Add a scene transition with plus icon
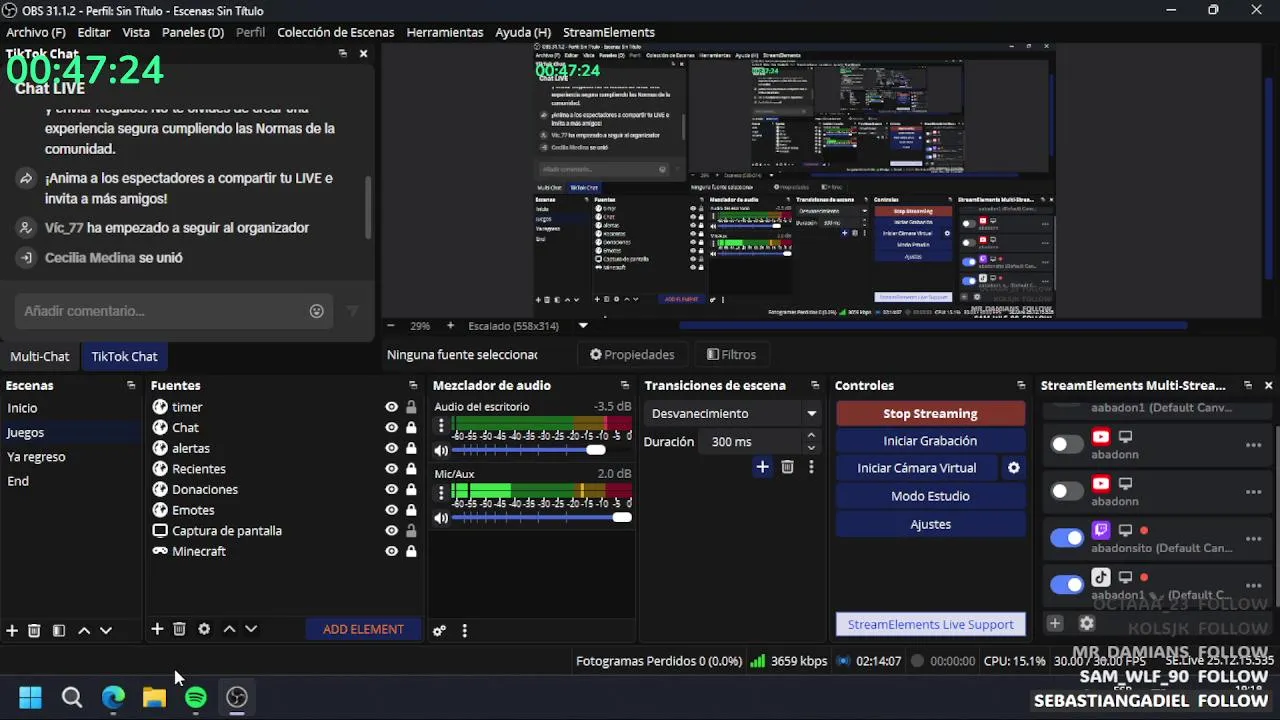Image resolution: width=1280 pixels, height=720 pixels. 762,467
